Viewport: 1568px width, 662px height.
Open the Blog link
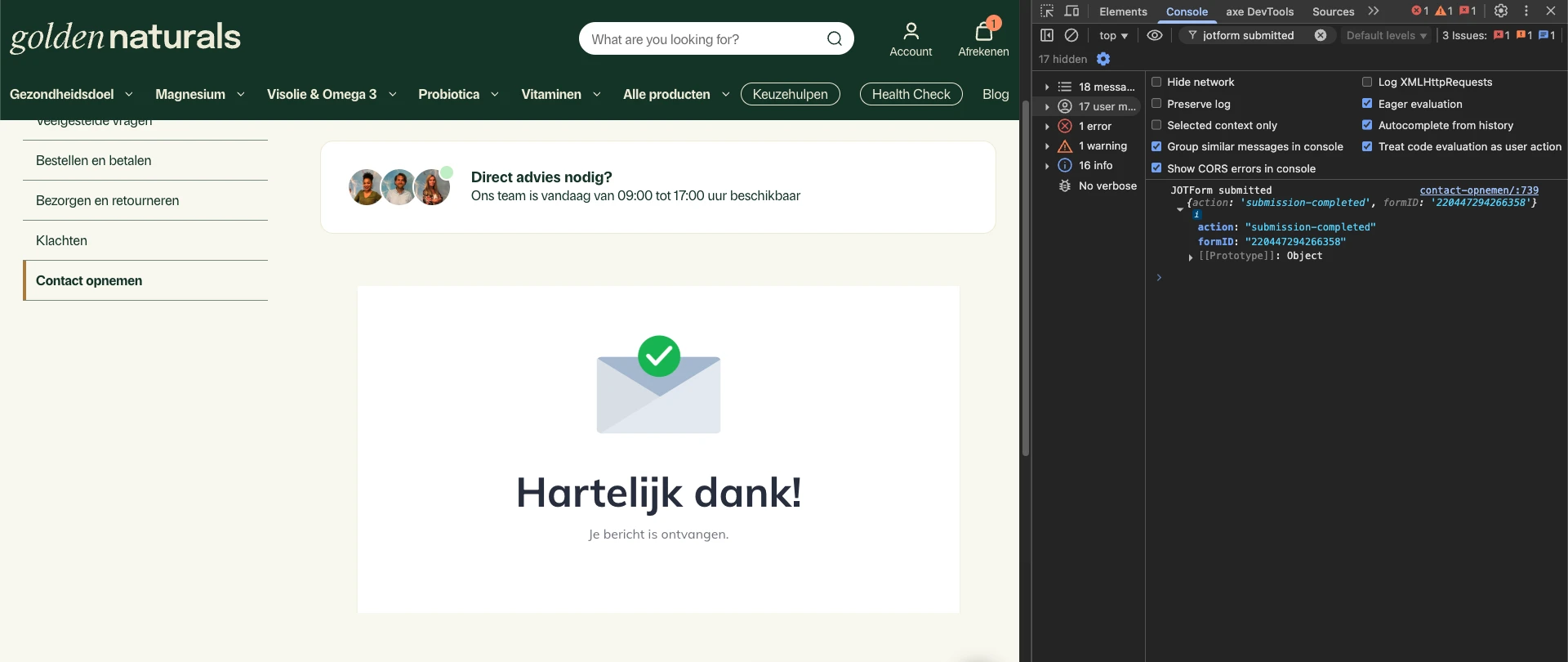(996, 94)
